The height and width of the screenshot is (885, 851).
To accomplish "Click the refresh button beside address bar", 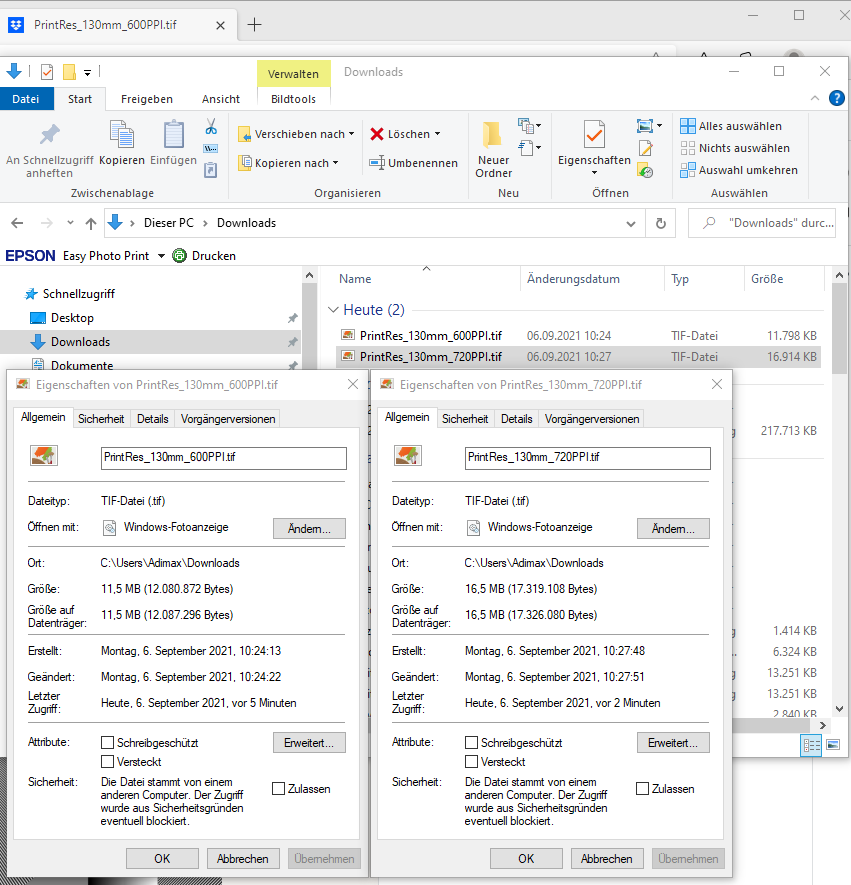I will click(660, 223).
